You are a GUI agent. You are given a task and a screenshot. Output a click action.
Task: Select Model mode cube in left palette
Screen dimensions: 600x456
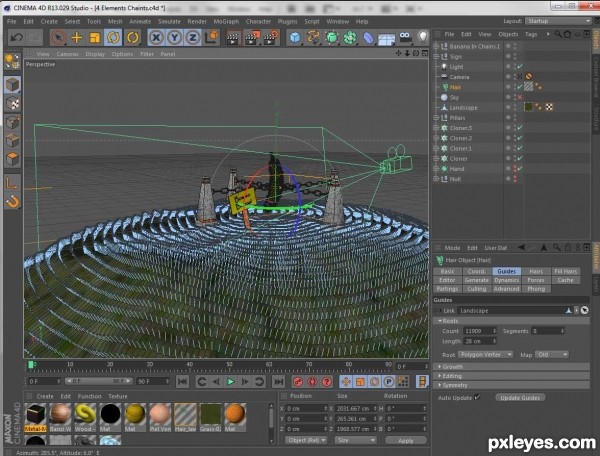click(12, 85)
